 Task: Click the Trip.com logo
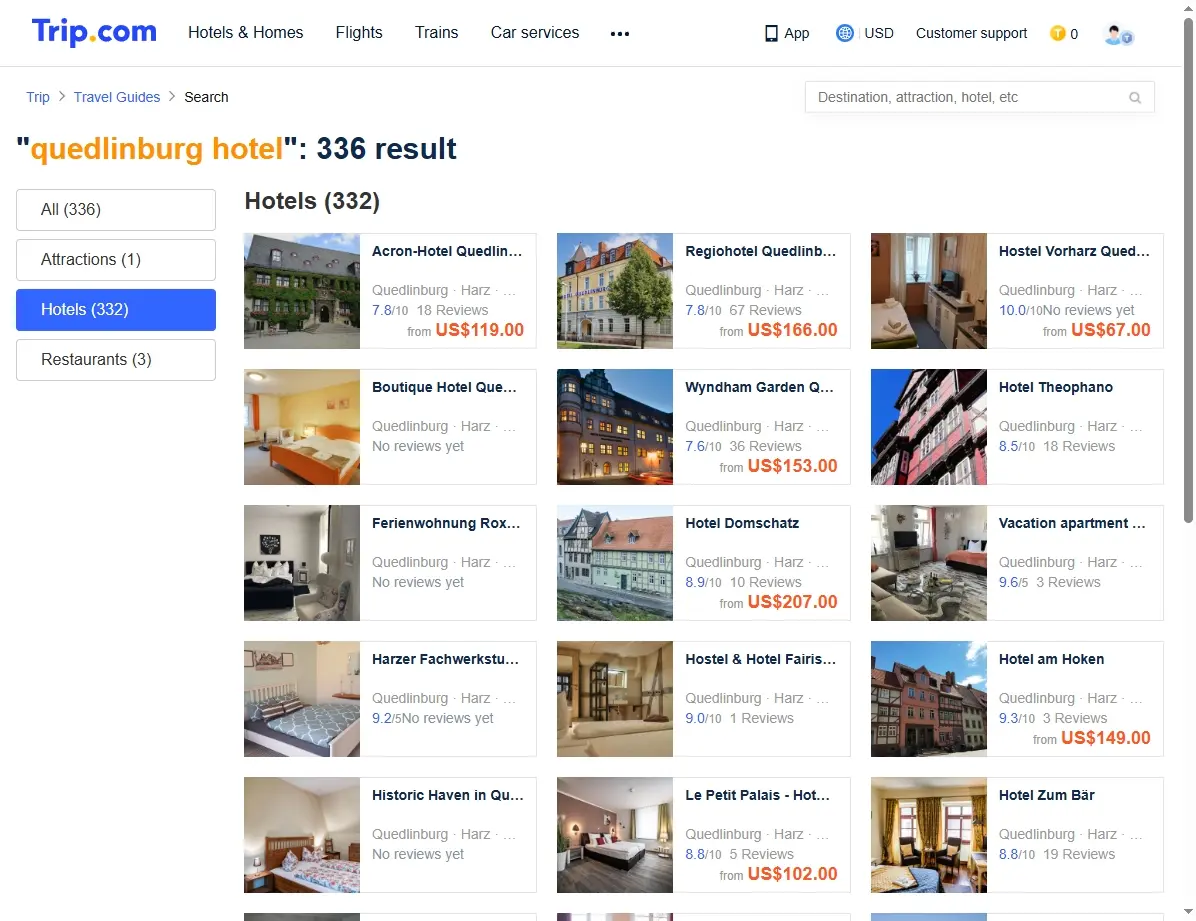(x=94, y=32)
